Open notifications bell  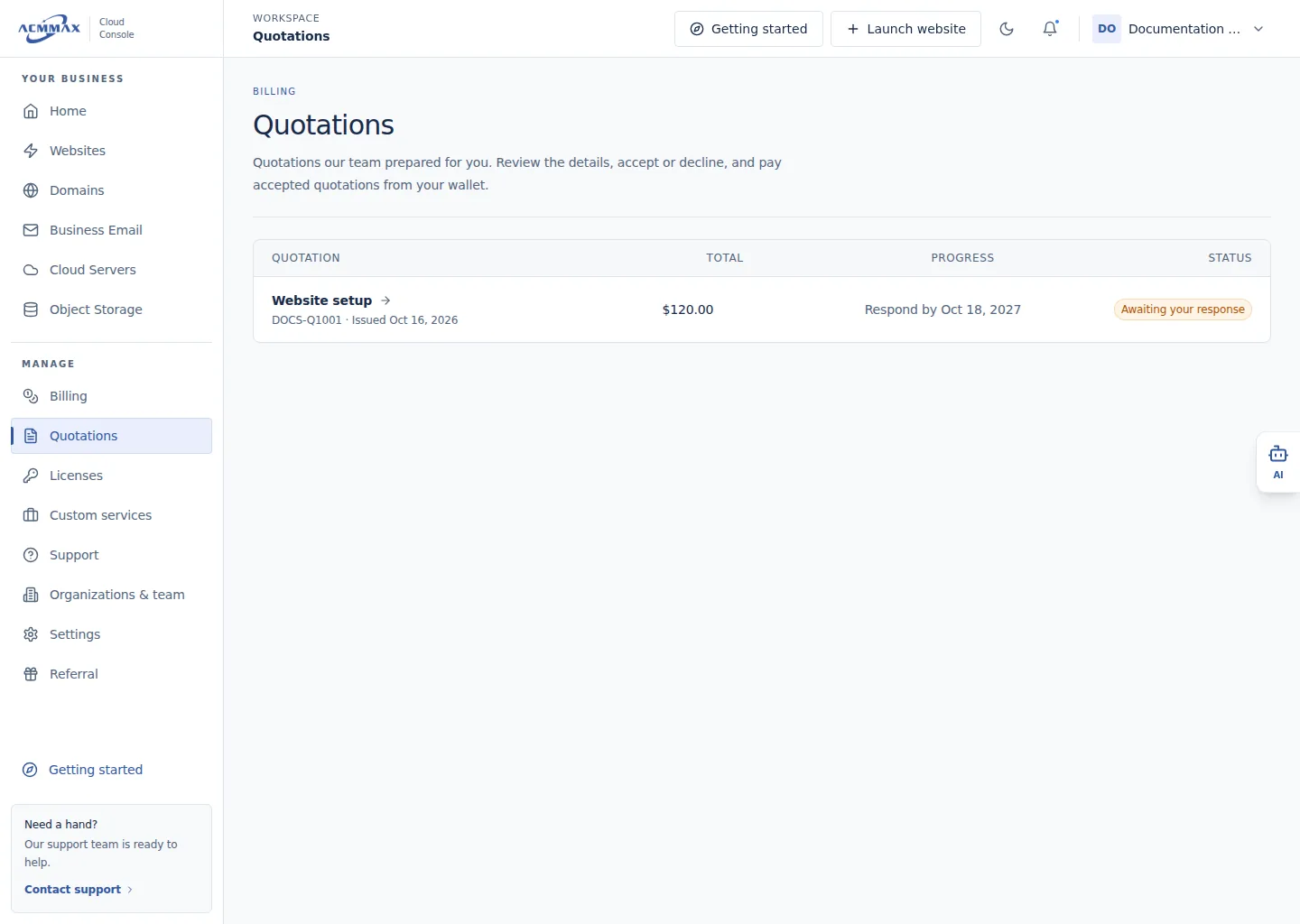click(1050, 29)
